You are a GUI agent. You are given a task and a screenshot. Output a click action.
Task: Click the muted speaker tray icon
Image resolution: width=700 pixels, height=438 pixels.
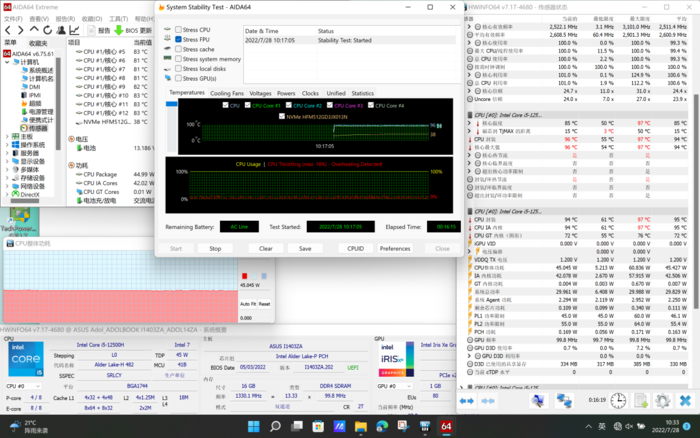tap(629, 426)
